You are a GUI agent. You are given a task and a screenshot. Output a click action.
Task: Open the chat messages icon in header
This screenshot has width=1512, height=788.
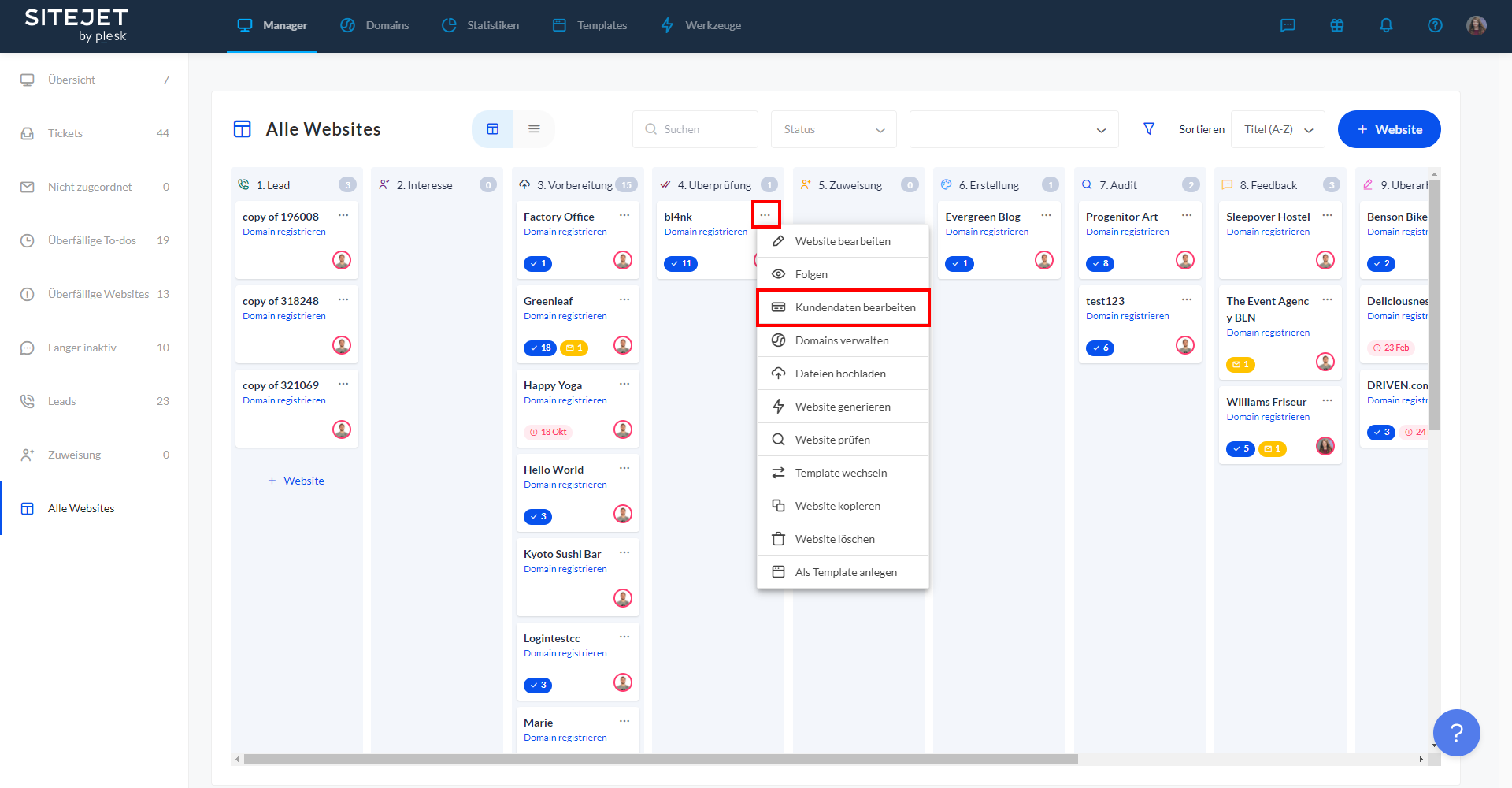tap(1288, 25)
